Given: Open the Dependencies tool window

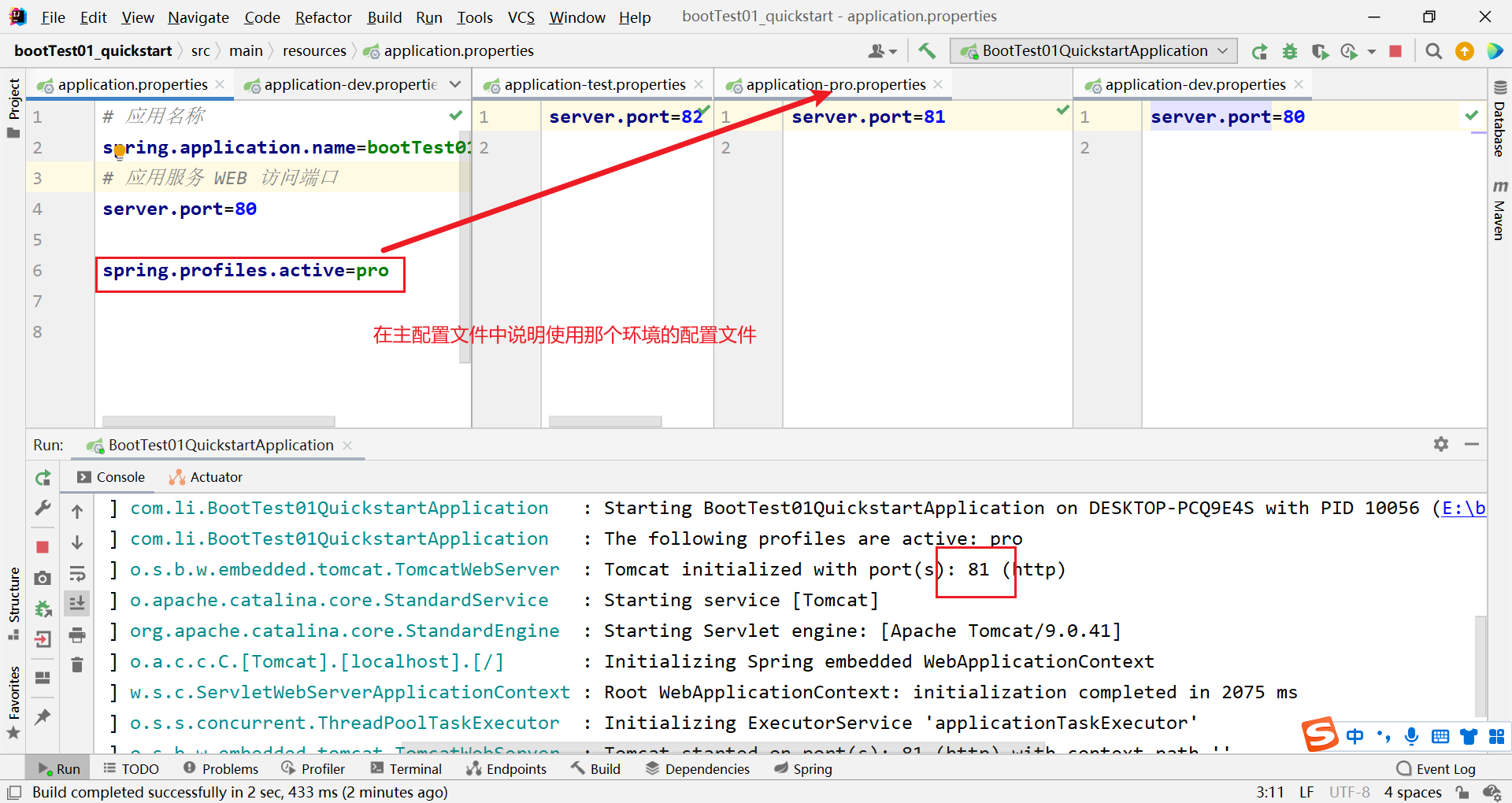Looking at the screenshot, I should point(698,768).
